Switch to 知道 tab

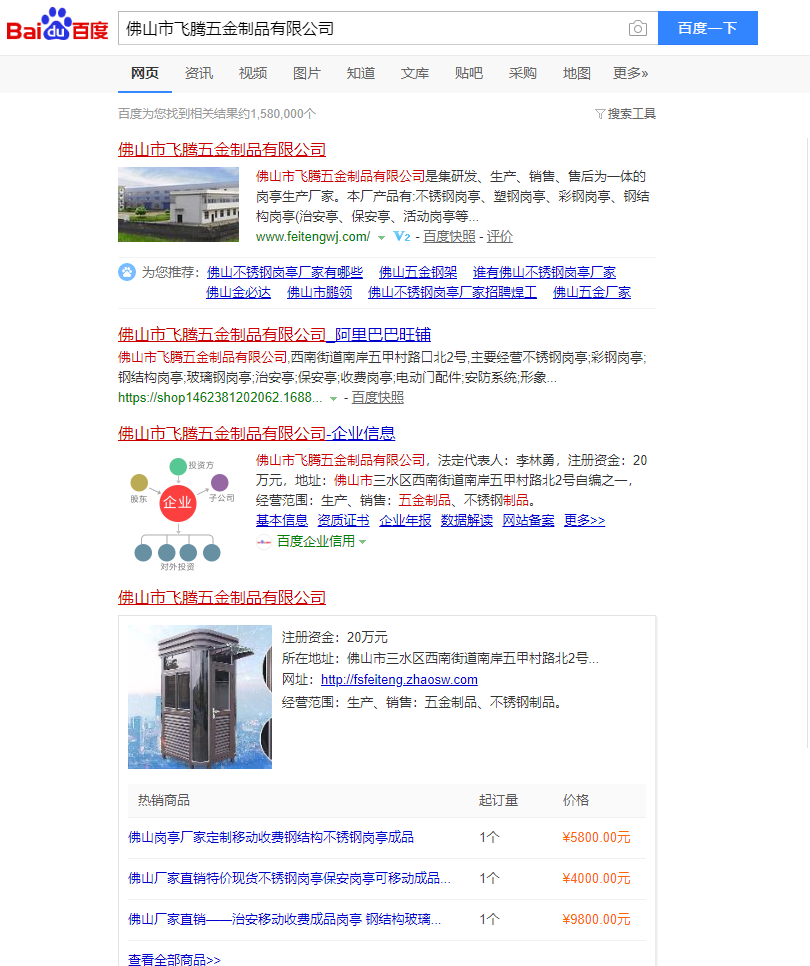(x=361, y=73)
